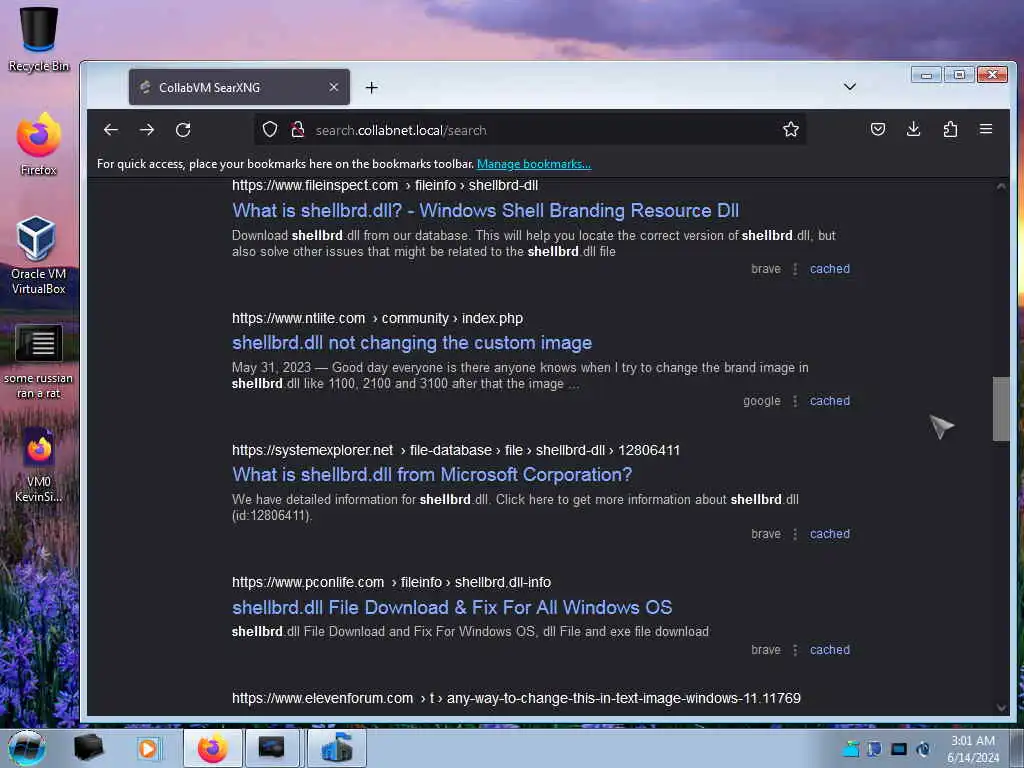Switch to the Firefox taskbar button
1024x768 pixels.
pyautogui.click(x=212, y=748)
